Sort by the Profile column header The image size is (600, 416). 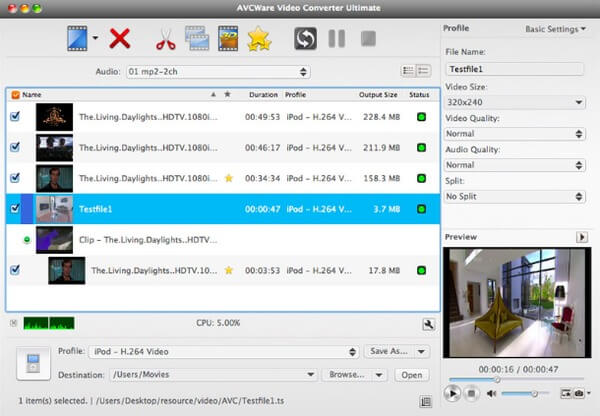pyautogui.click(x=295, y=95)
